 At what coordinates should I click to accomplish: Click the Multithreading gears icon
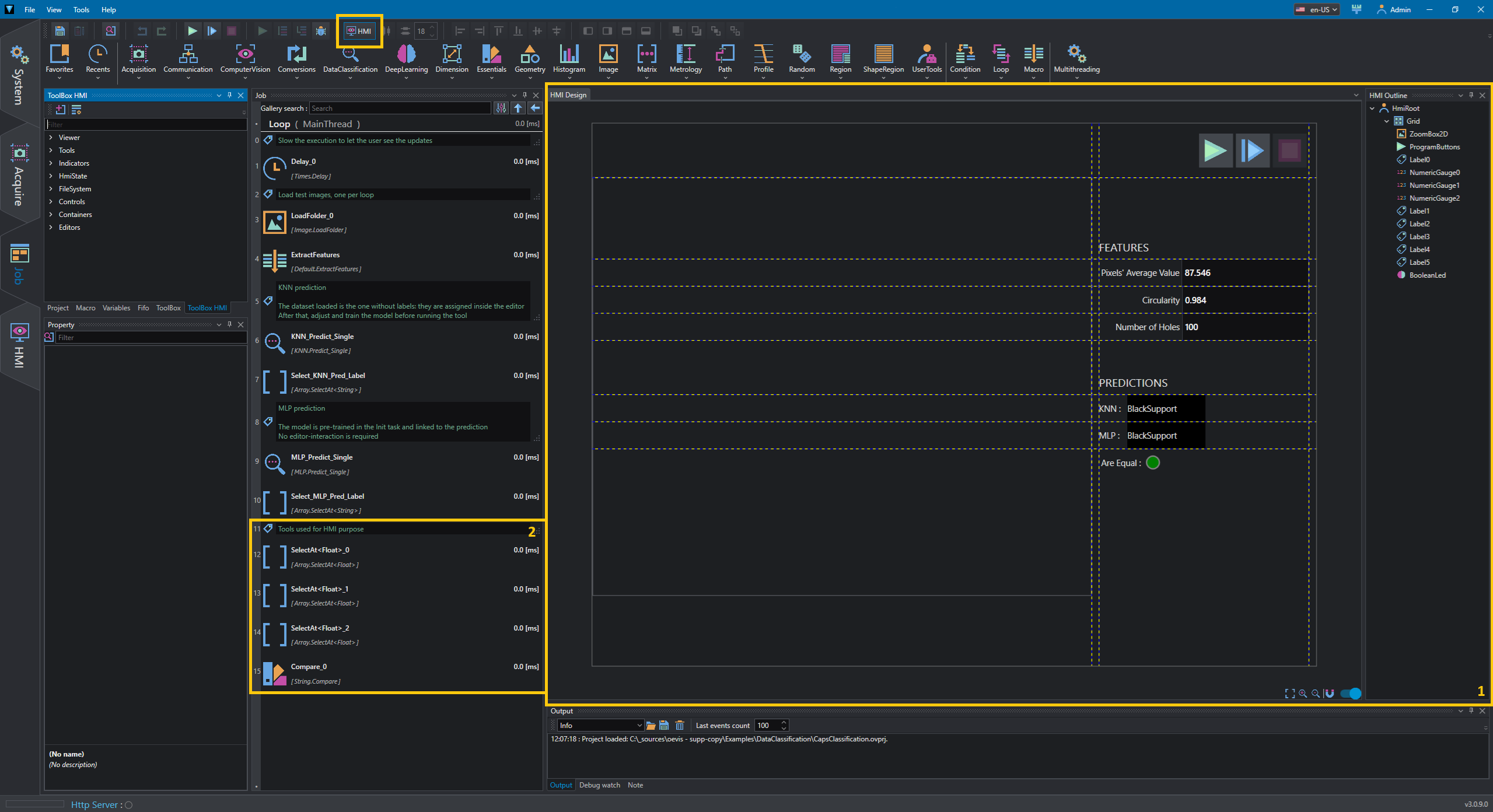pyautogui.click(x=1076, y=55)
